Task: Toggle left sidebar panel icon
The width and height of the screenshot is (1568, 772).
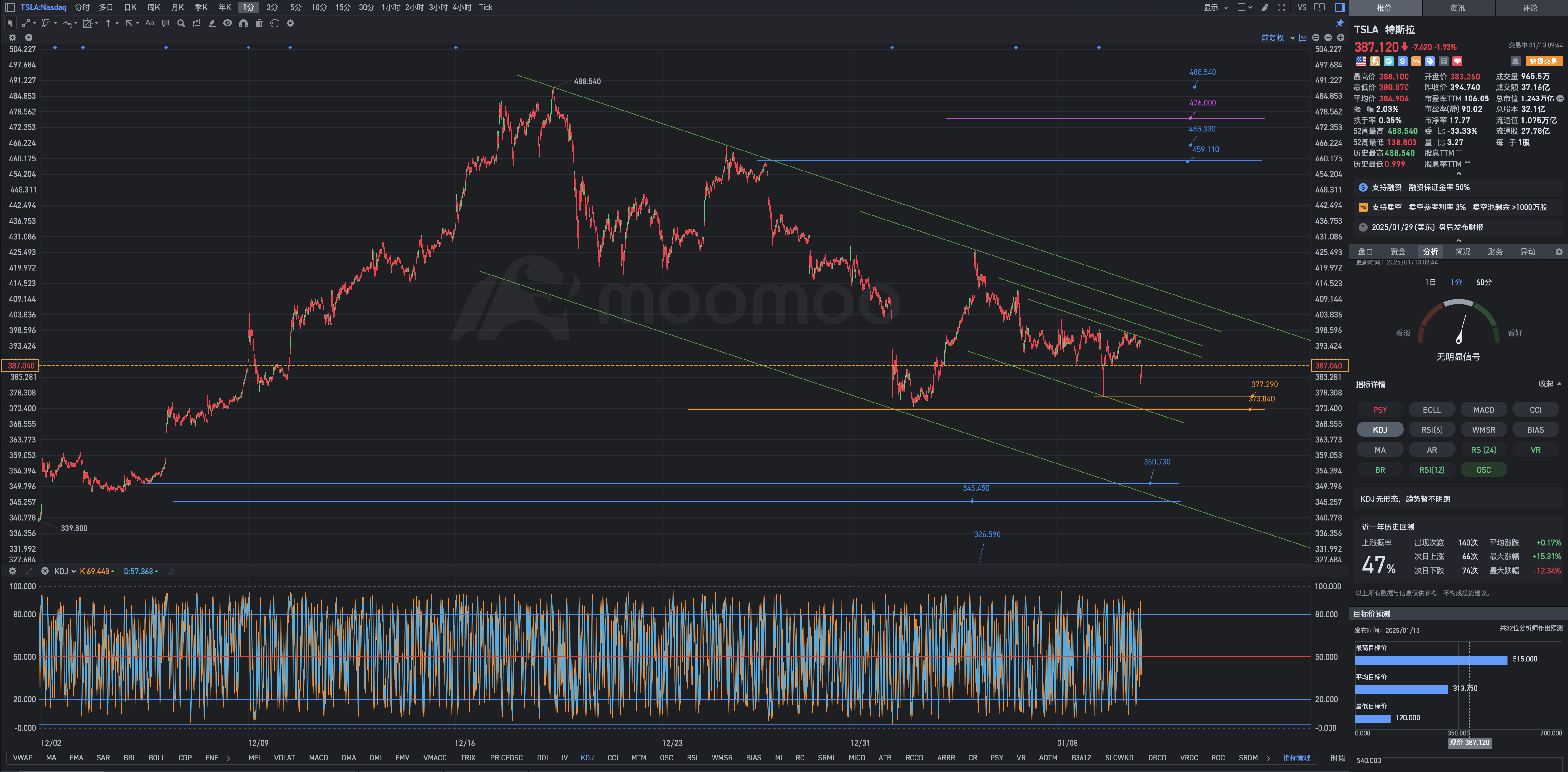Action: (x=10, y=7)
